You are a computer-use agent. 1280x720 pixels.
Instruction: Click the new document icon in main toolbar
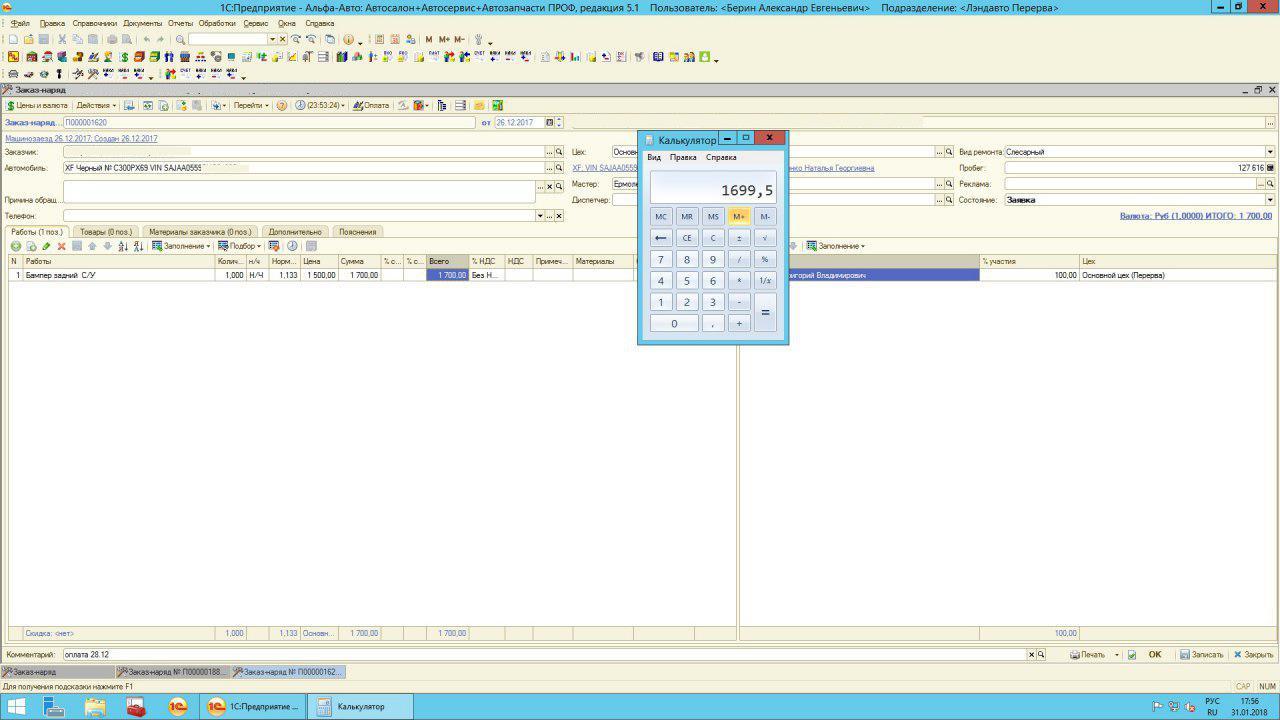point(13,40)
